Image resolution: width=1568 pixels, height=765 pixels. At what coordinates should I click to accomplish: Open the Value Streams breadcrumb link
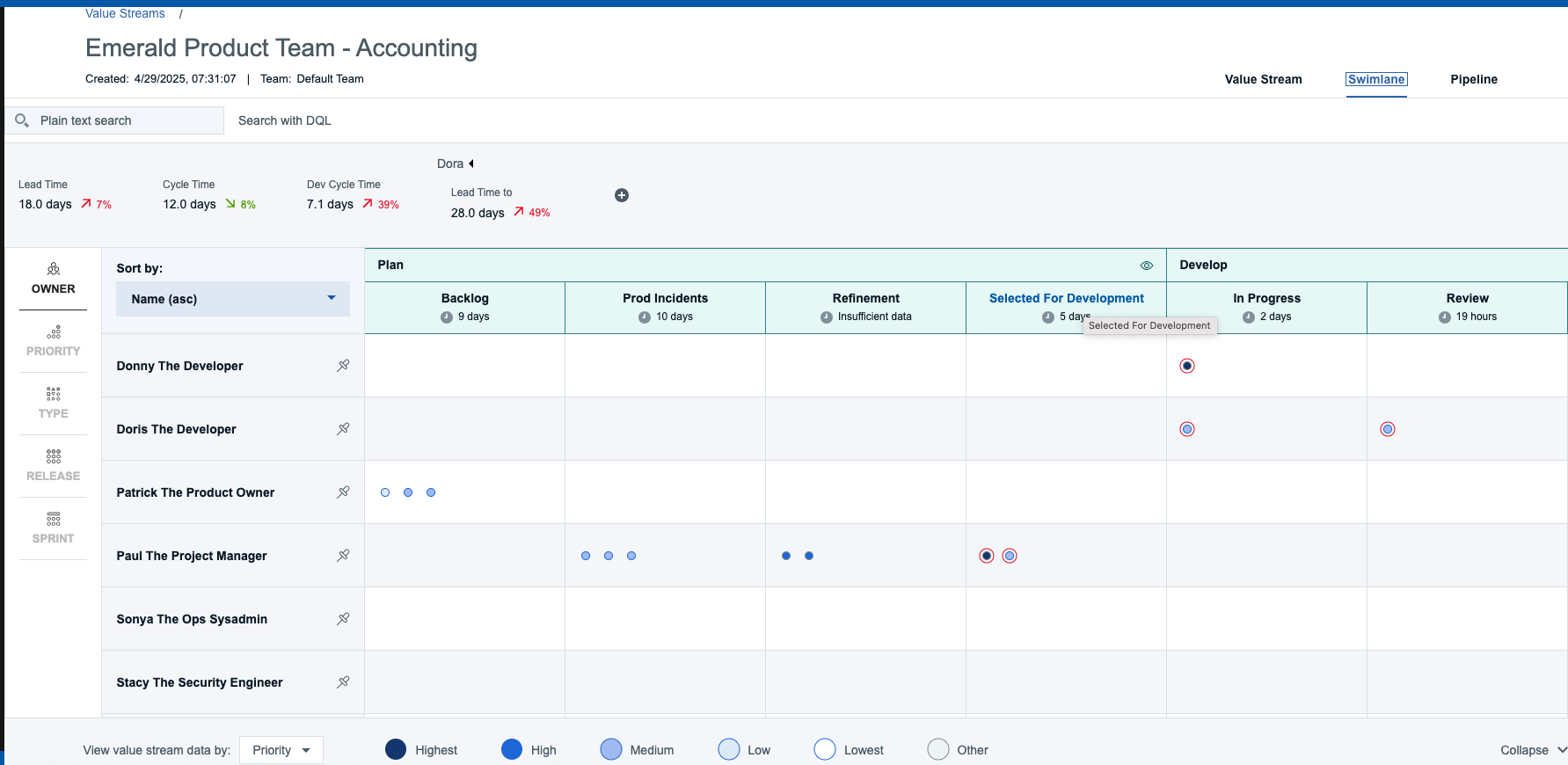[x=125, y=13]
